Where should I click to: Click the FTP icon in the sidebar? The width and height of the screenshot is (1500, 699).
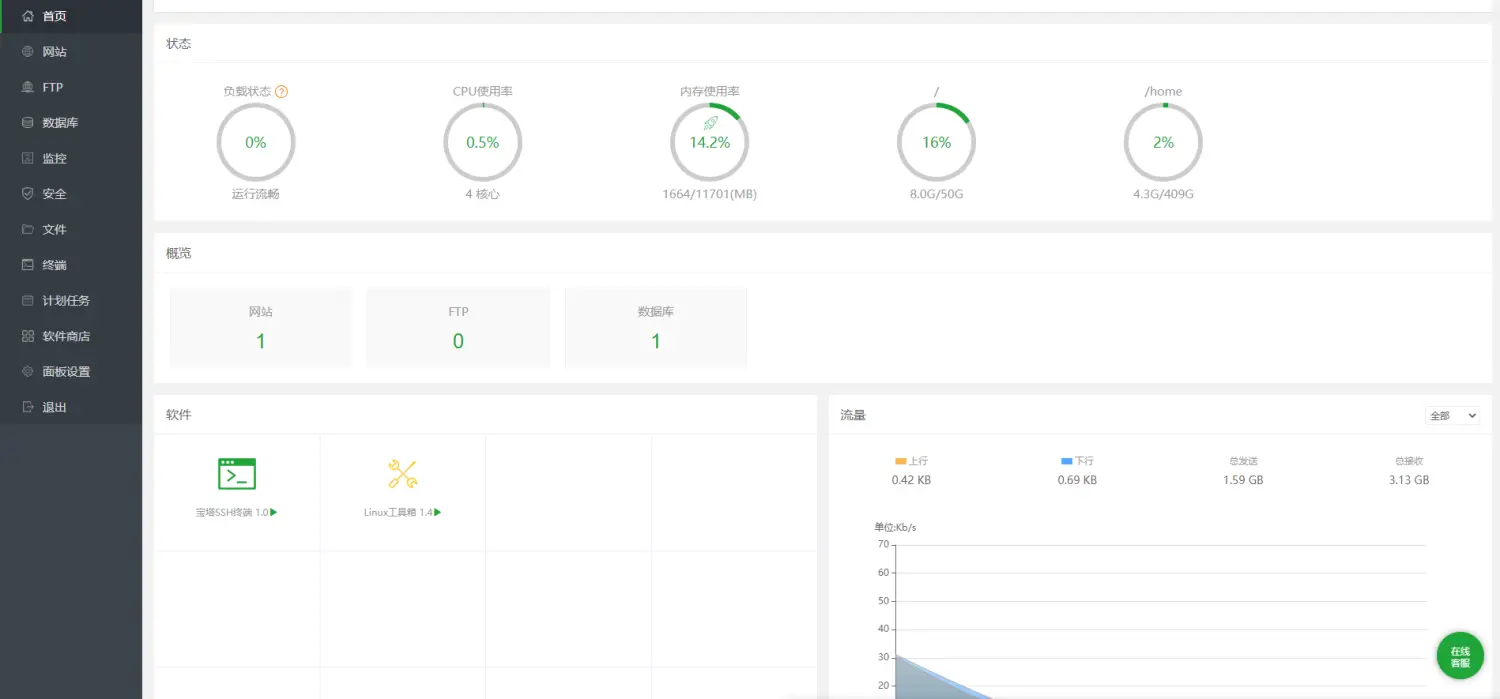click(x=28, y=87)
